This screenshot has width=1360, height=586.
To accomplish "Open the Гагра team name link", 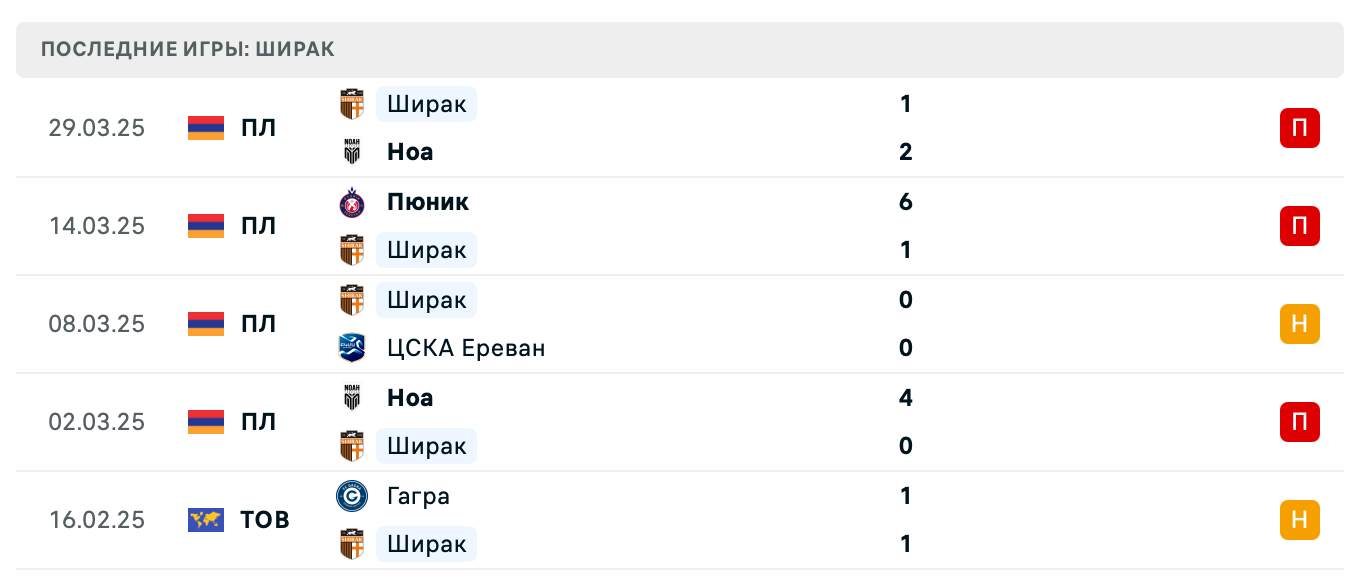I will coord(418,496).
